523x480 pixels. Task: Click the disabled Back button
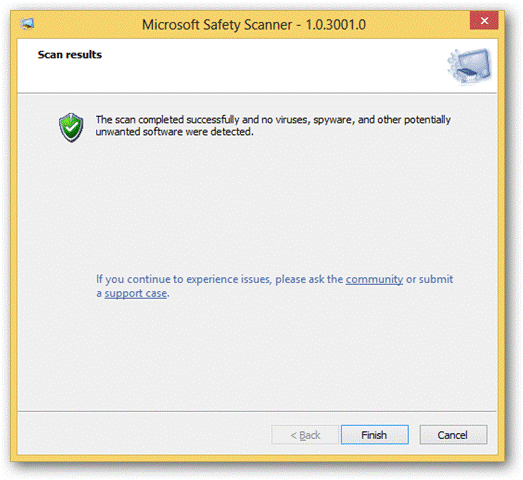[x=305, y=435]
